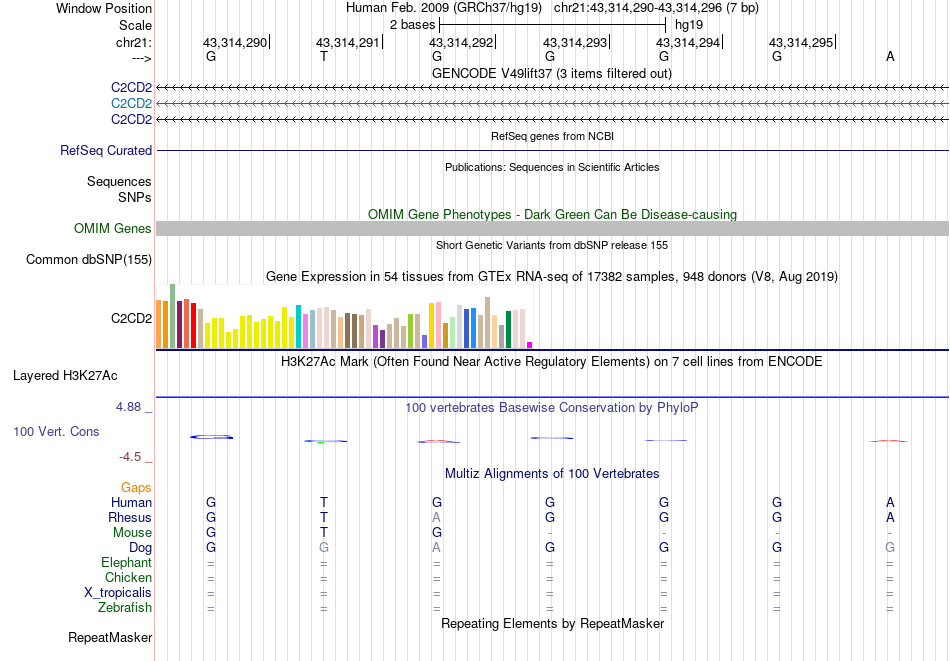Click the hg19 label beside the scale bar

[x=689, y=25]
